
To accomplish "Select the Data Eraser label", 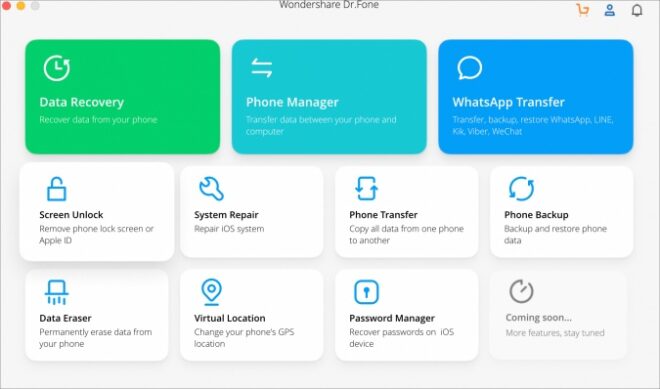I will [65, 318].
